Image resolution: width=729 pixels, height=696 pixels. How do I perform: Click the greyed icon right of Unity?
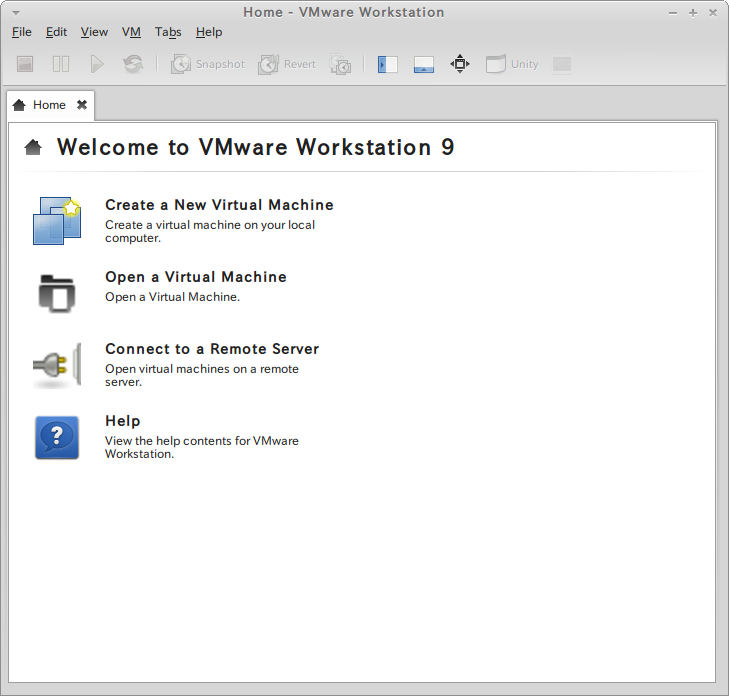[x=562, y=64]
